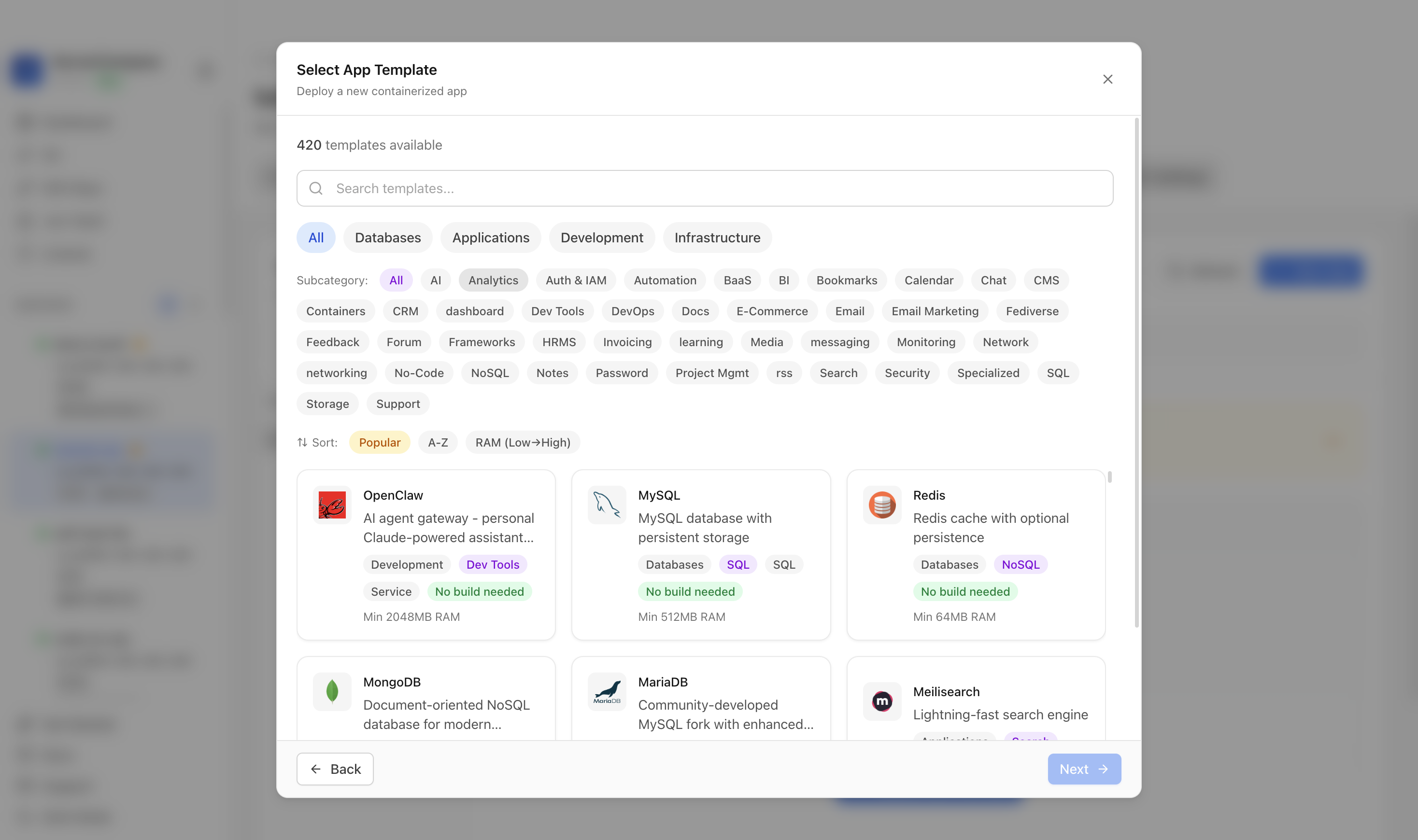This screenshot has width=1418, height=840.
Task: Click the OpenClaw lobster logo
Action: 332,505
